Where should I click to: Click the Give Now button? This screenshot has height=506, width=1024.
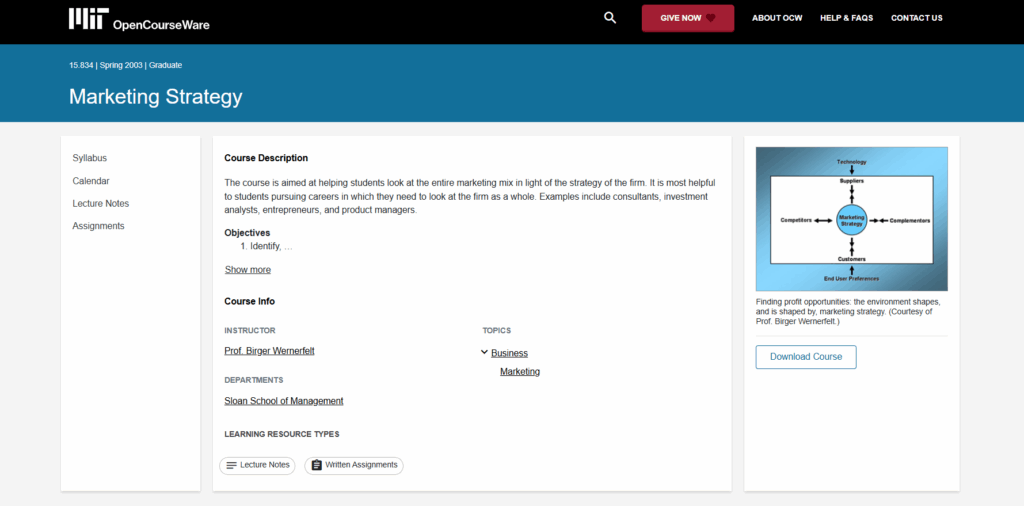[688, 18]
